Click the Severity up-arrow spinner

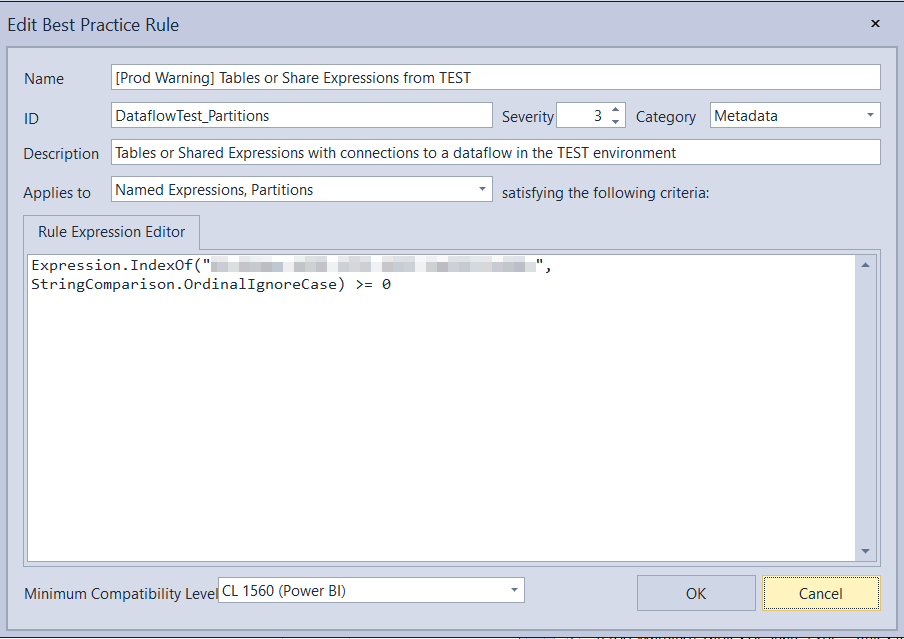617,110
